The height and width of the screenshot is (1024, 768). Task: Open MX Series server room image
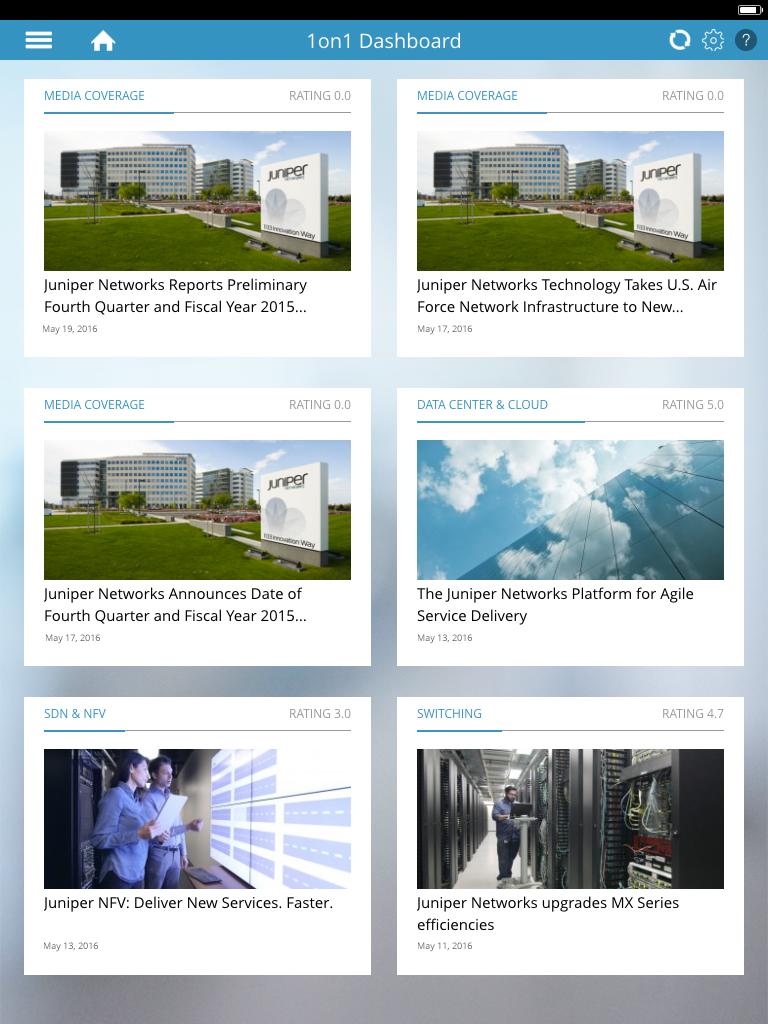point(570,819)
